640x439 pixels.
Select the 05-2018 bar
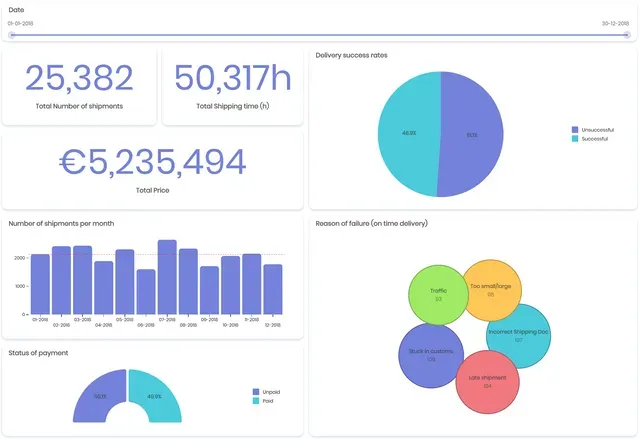pos(125,282)
